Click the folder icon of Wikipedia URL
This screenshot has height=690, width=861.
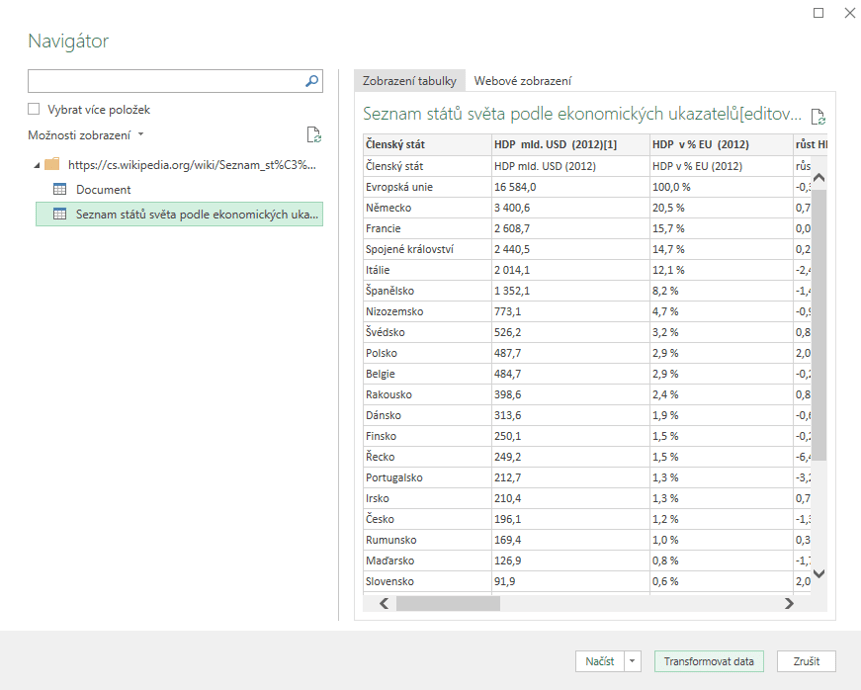tap(52, 165)
